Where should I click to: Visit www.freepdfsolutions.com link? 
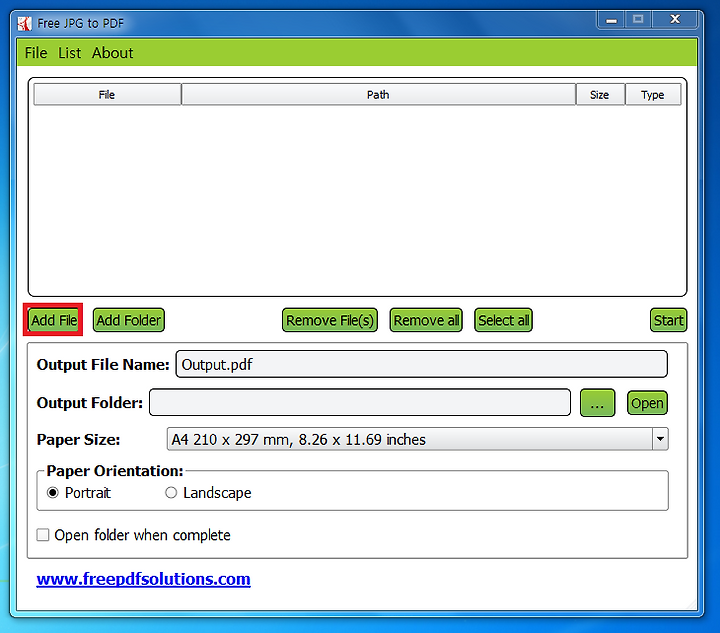pyautogui.click(x=143, y=579)
